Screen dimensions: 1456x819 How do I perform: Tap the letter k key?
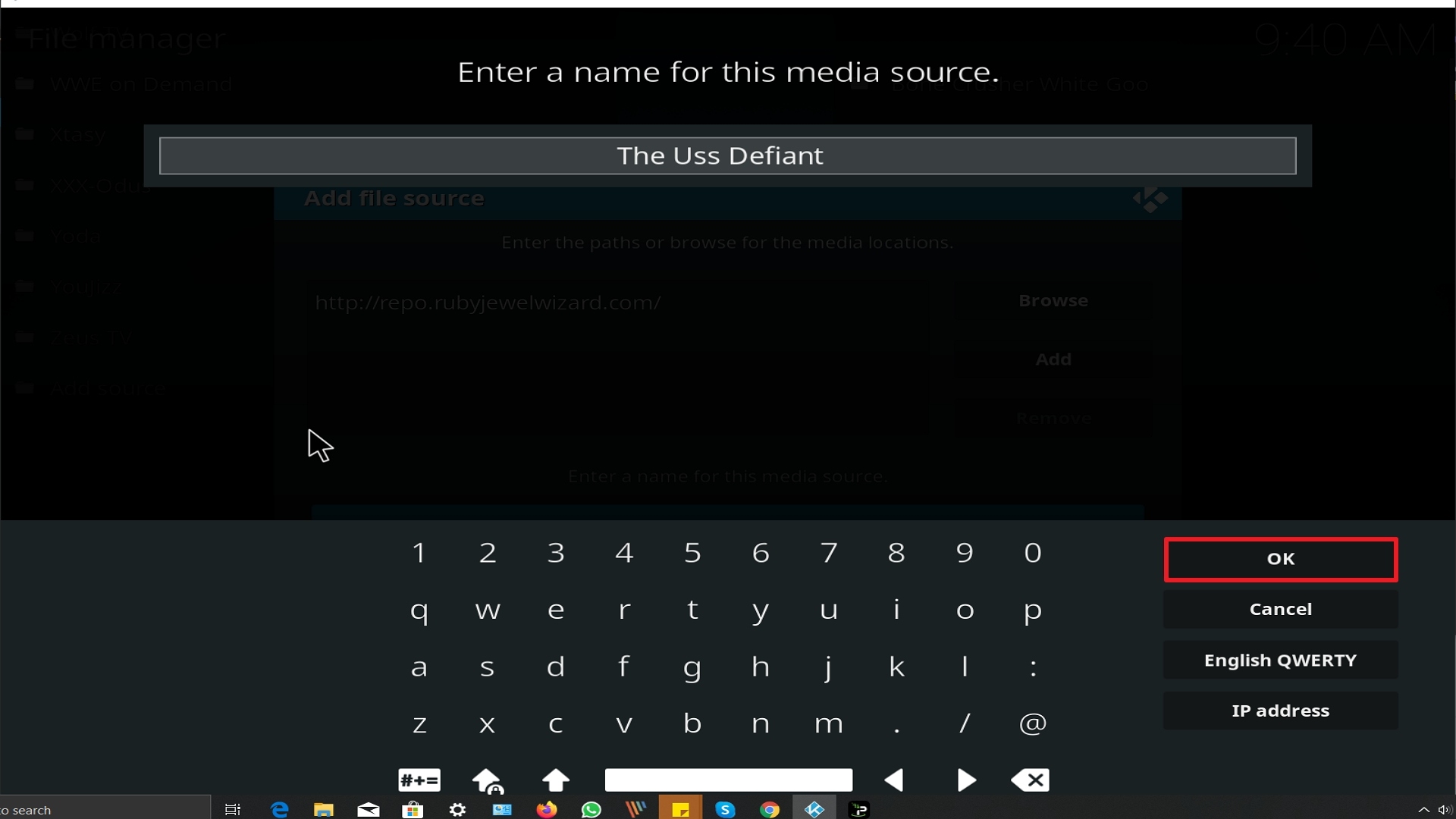[x=897, y=667]
